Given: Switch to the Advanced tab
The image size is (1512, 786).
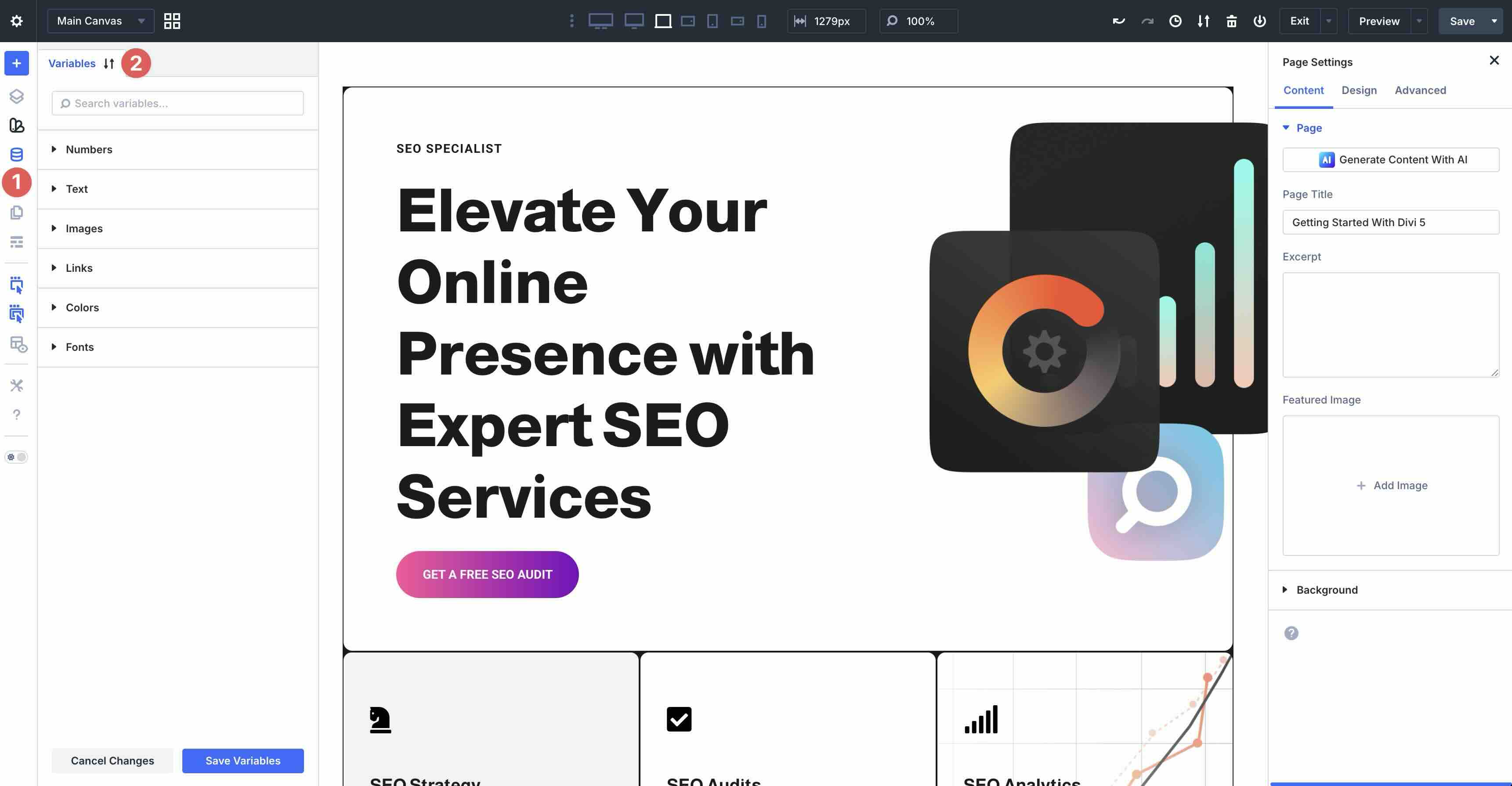Looking at the screenshot, I should tap(1420, 90).
